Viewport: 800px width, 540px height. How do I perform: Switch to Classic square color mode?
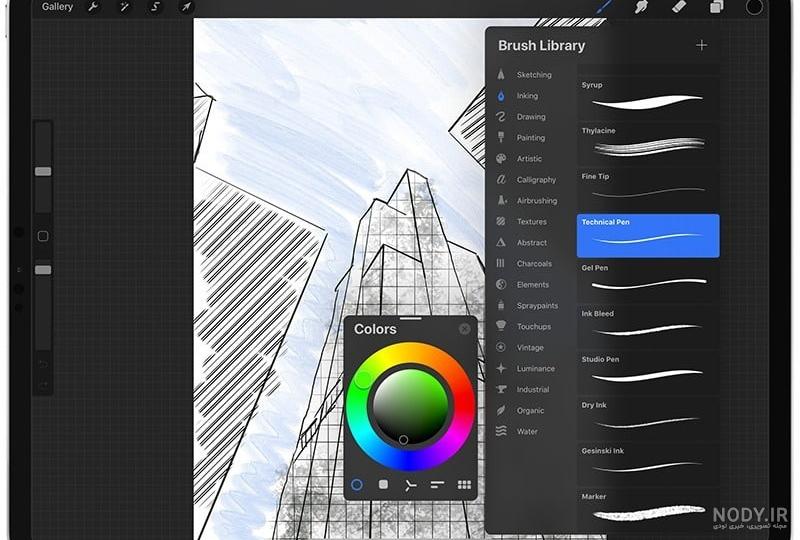point(384,484)
